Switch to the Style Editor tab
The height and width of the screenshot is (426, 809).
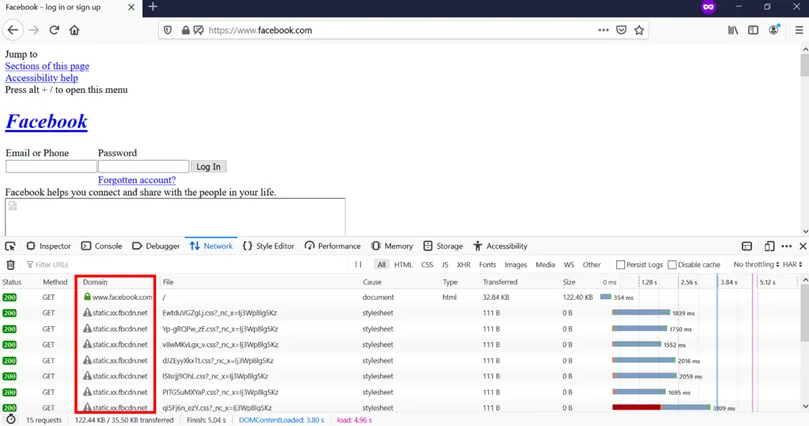pos(268,246)
